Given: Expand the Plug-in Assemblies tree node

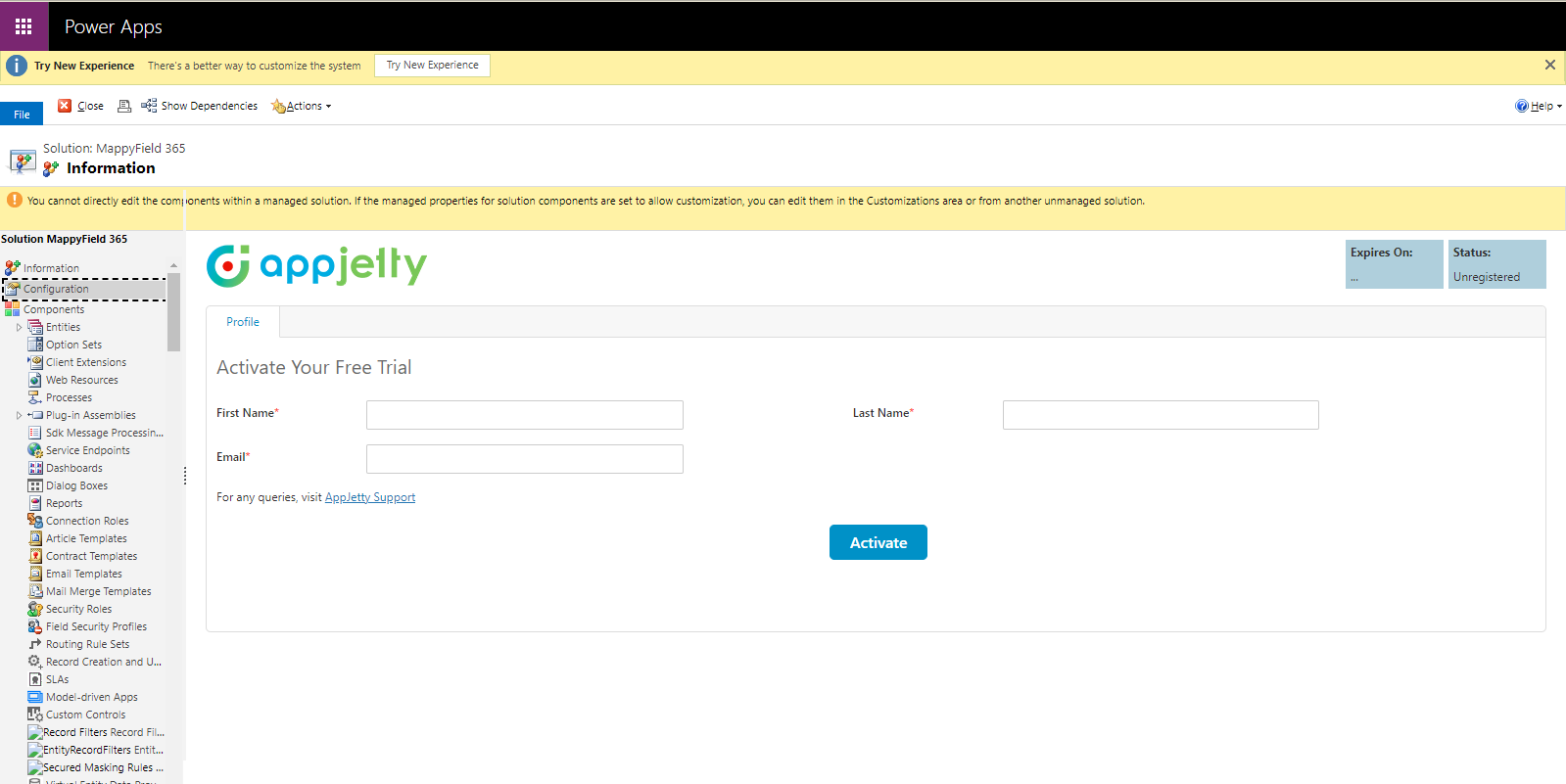Looking at the screenshot, I should pyautogui.click(x=19, y=415).
